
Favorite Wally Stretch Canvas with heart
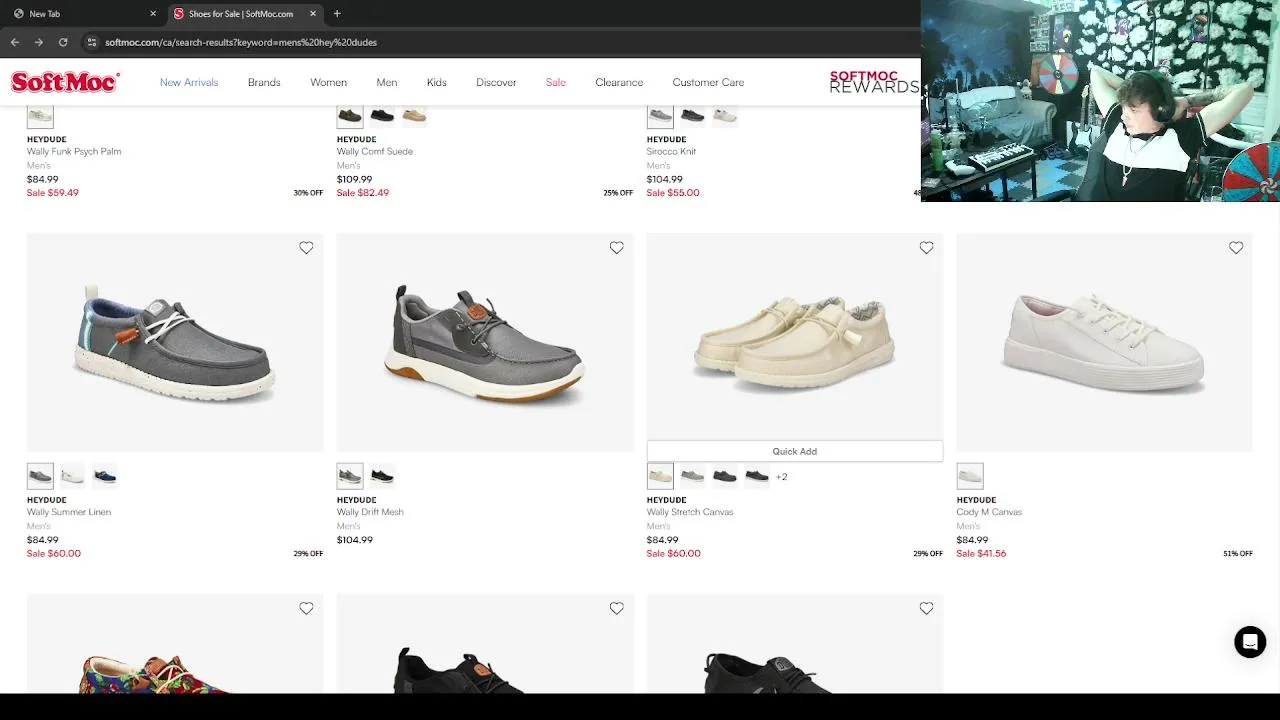[x=926, y=248]
